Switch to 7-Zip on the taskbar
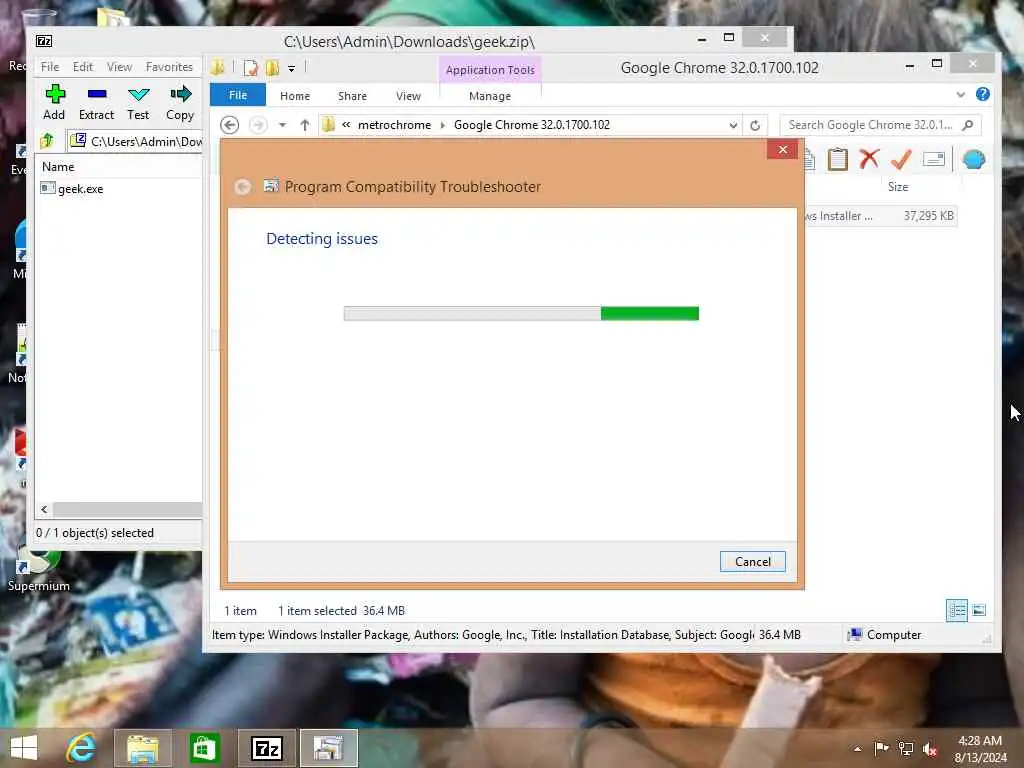1024x768 pixels. (266, 748)
